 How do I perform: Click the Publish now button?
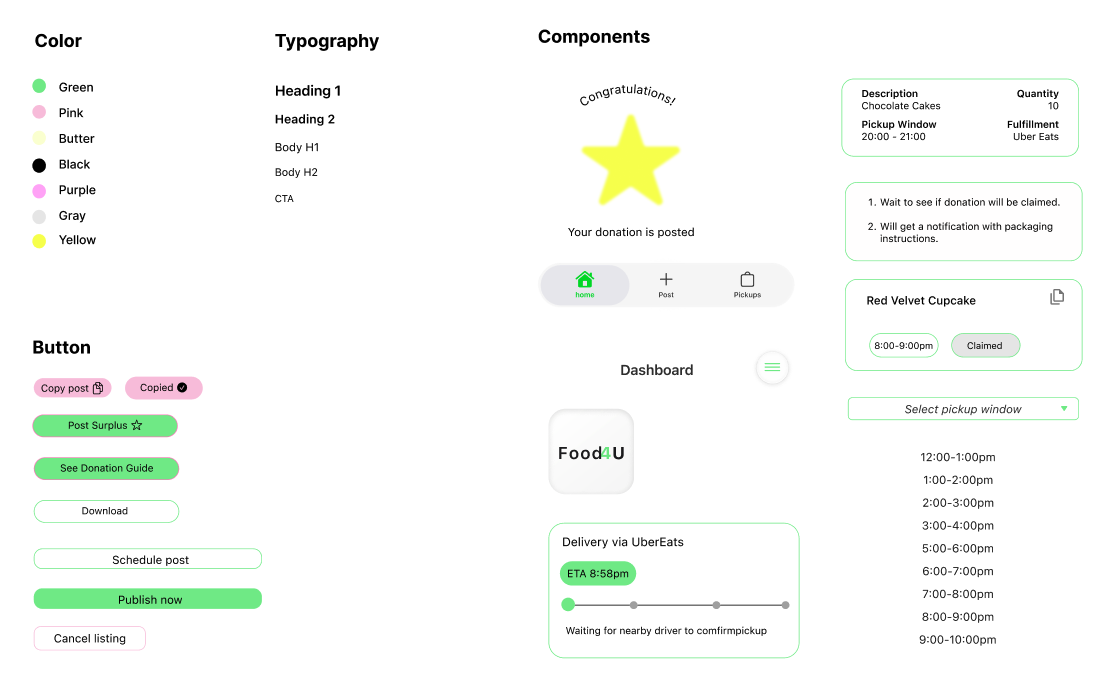(147, 598)
